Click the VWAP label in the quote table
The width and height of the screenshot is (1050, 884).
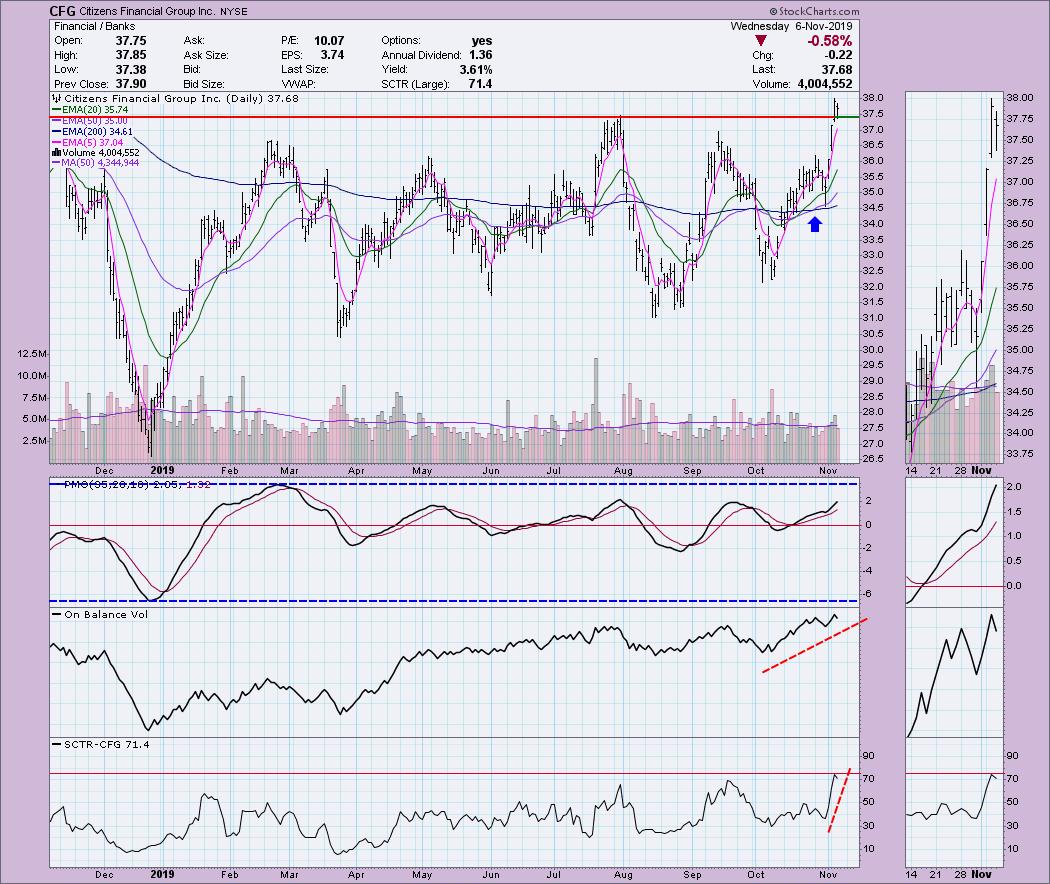tap(298, 84)
